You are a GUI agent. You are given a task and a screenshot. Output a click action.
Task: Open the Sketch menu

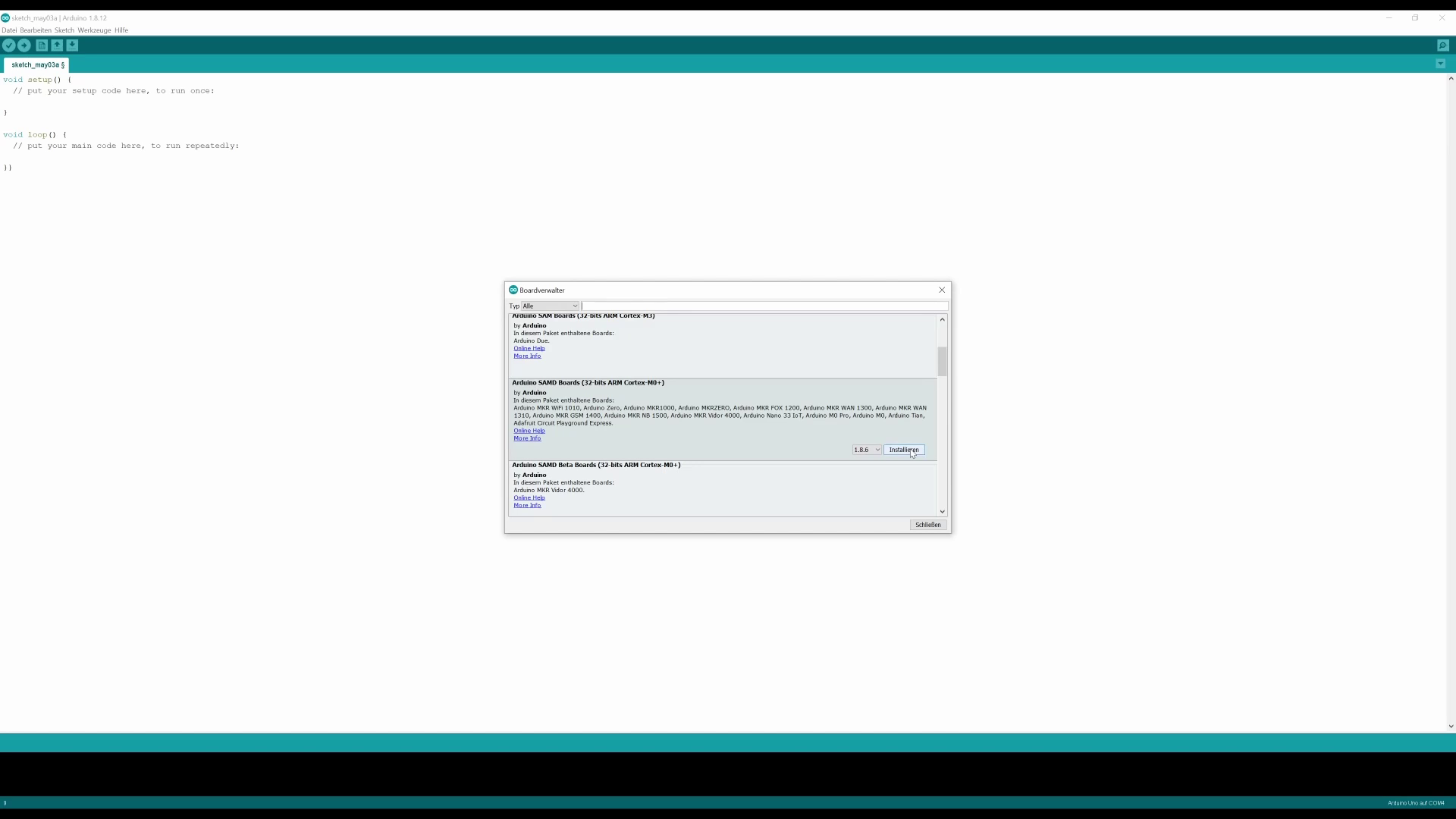click(64, 30)
